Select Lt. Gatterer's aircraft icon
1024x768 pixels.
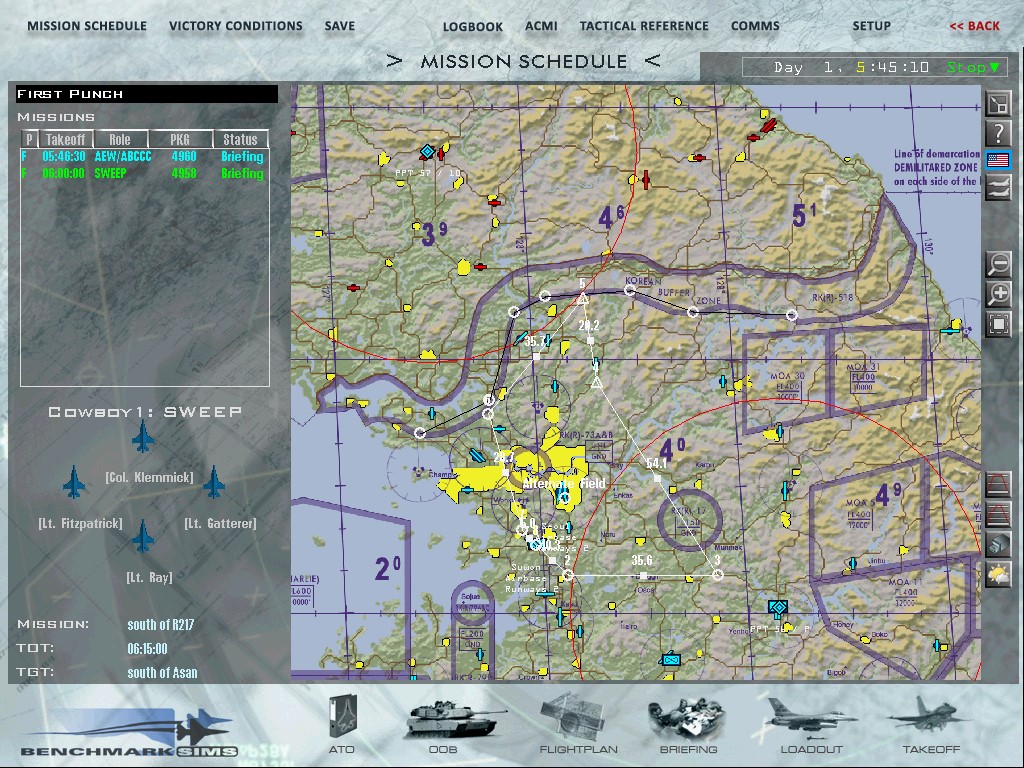[x=214, y=482]
